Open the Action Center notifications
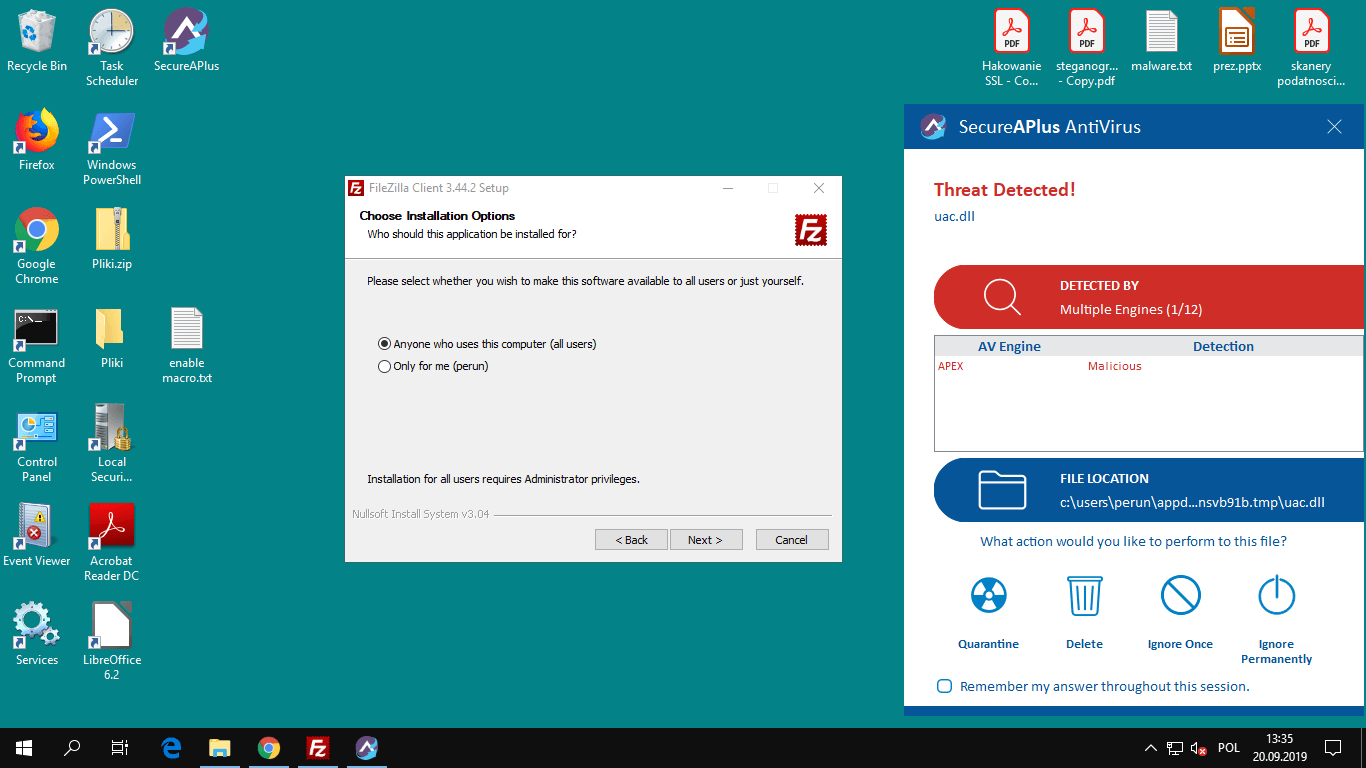1366x768 pixels. point(1333,747)
